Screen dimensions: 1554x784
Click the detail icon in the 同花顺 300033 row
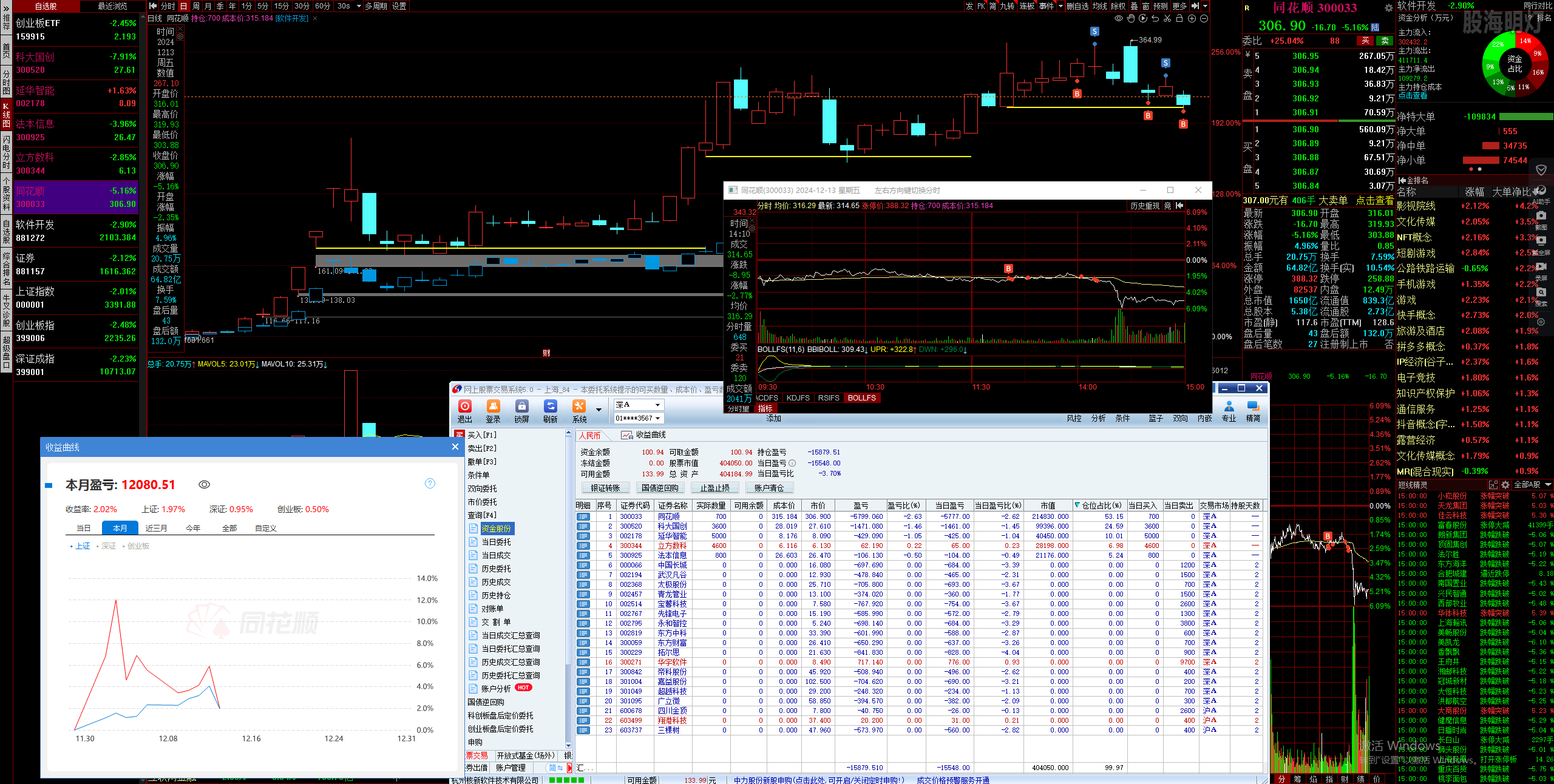pyautogui.click(x=583, y=516)
